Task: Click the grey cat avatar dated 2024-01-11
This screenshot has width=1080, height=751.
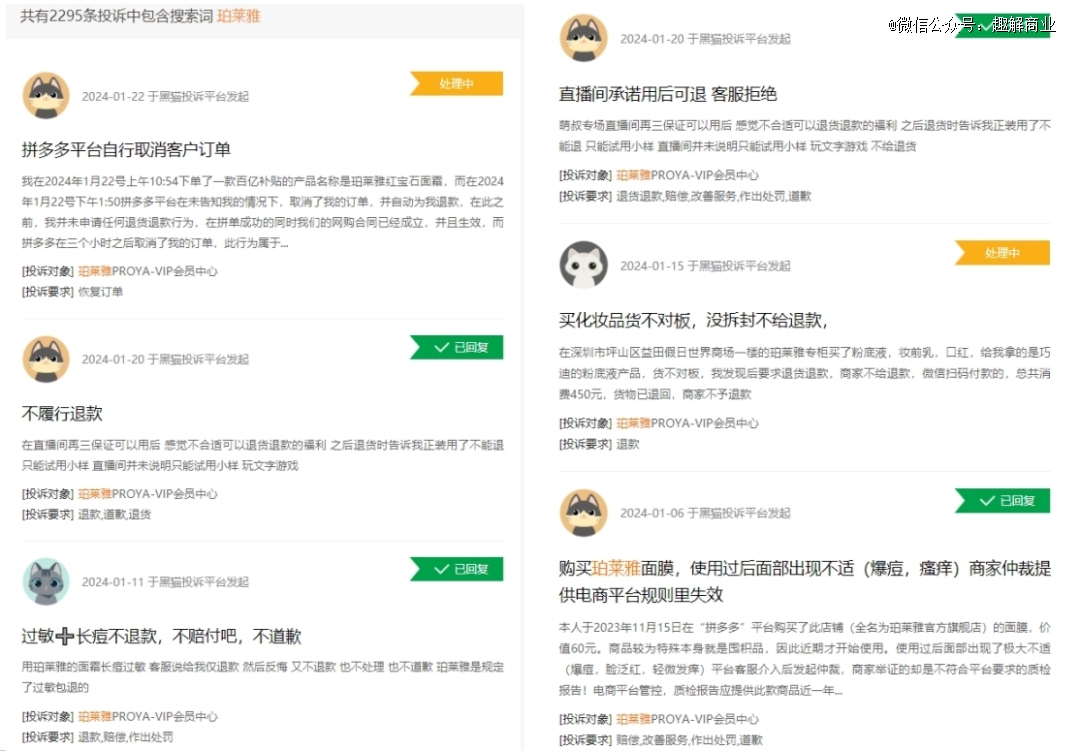Action: [46, 581]
